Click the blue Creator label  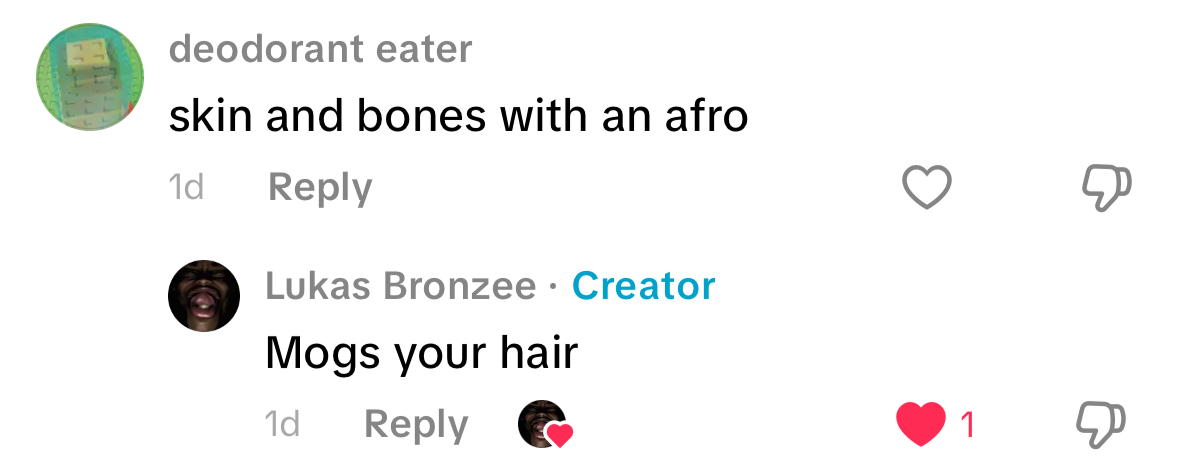644,286
